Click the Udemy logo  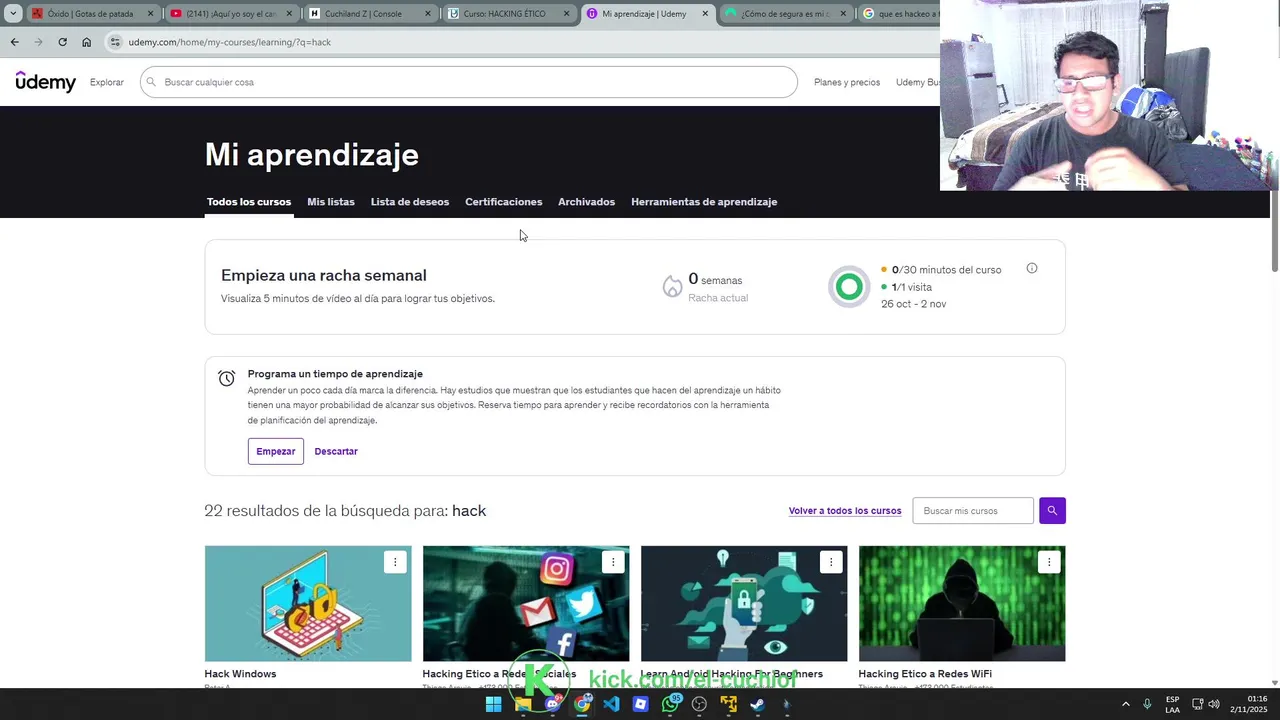46,82
